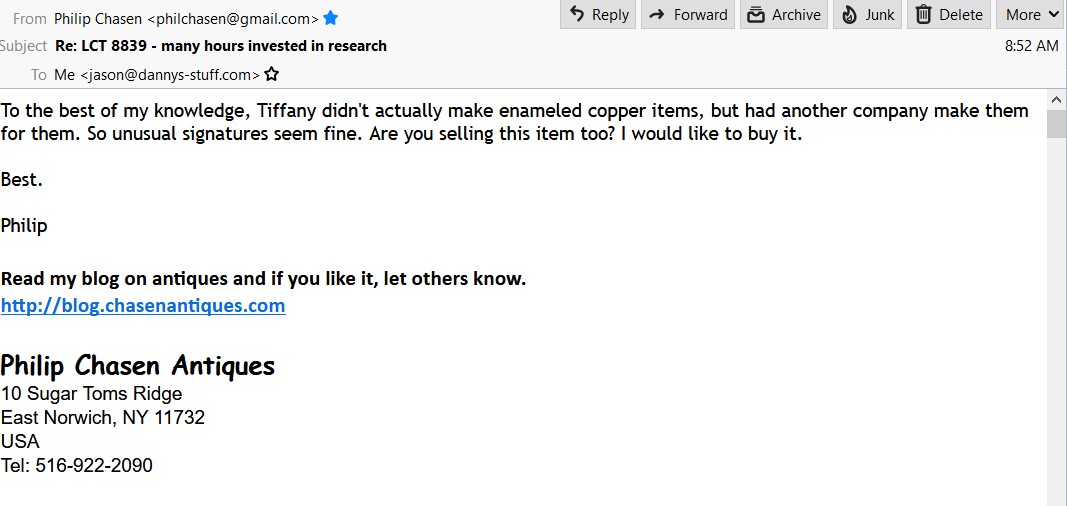The height and width of the screenshot is (506, 1067).
Task: Open the blog.chasenantiques.com link
Action: pos(143,306)
